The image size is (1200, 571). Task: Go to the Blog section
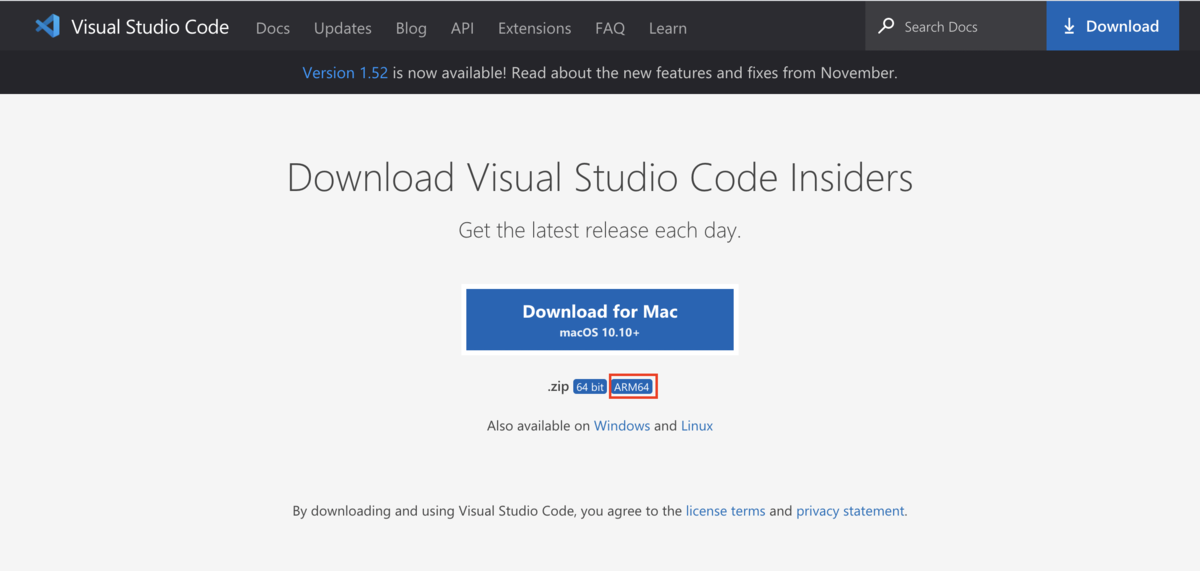coord(411,28)
